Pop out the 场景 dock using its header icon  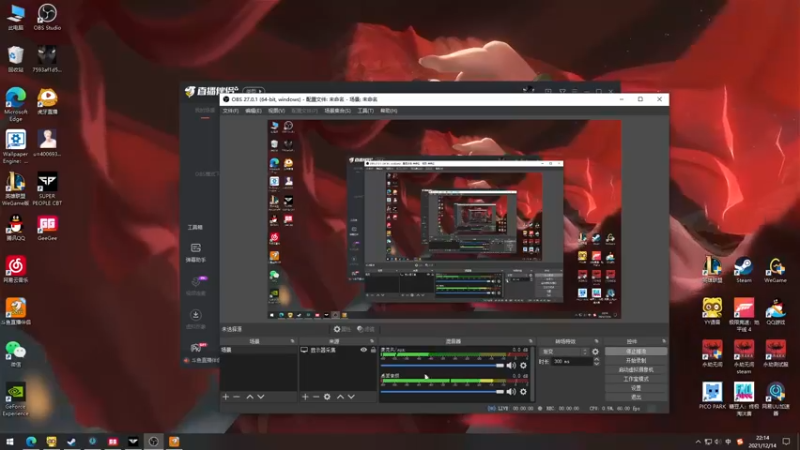(292, 341)
